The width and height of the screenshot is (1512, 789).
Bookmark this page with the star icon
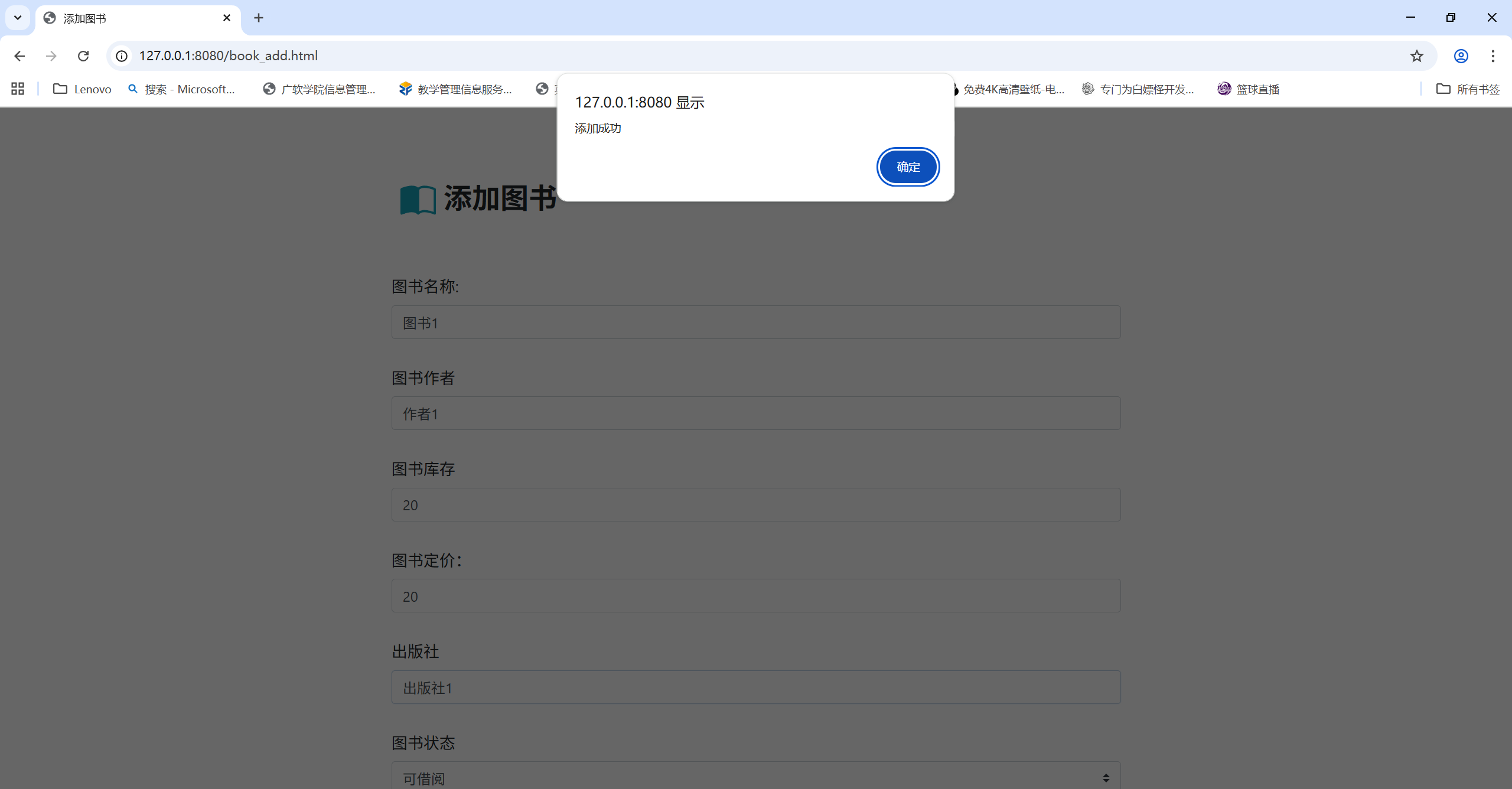[x=1416, y=56]
